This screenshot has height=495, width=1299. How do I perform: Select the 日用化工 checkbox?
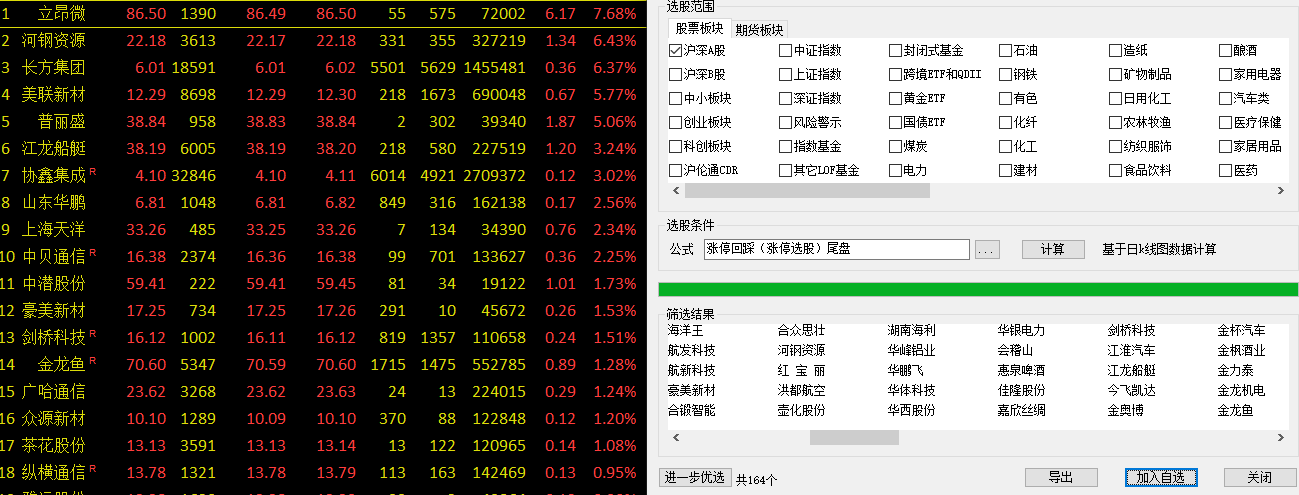[1116, 98]
